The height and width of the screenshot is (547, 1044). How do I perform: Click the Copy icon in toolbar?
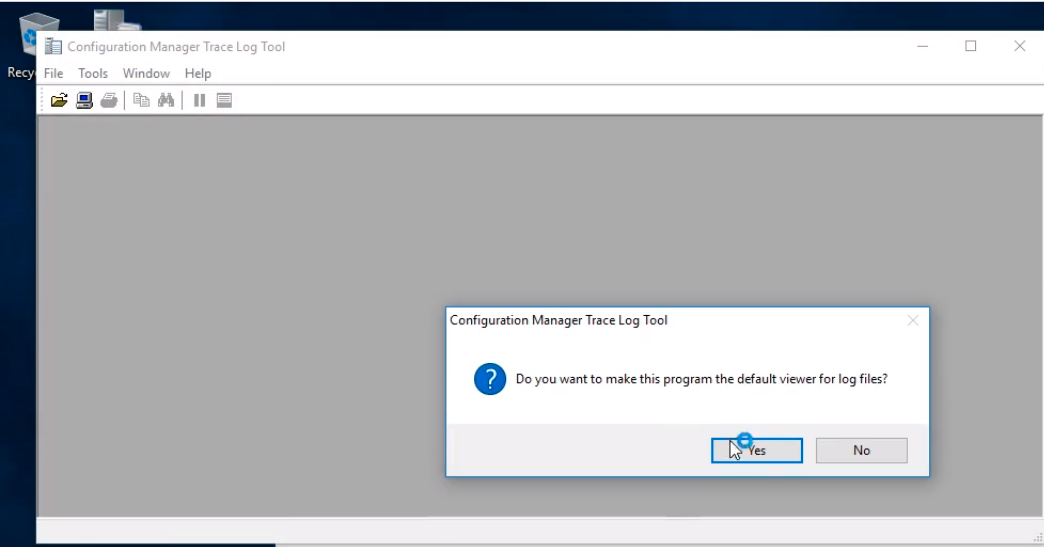tap(141, 100)
